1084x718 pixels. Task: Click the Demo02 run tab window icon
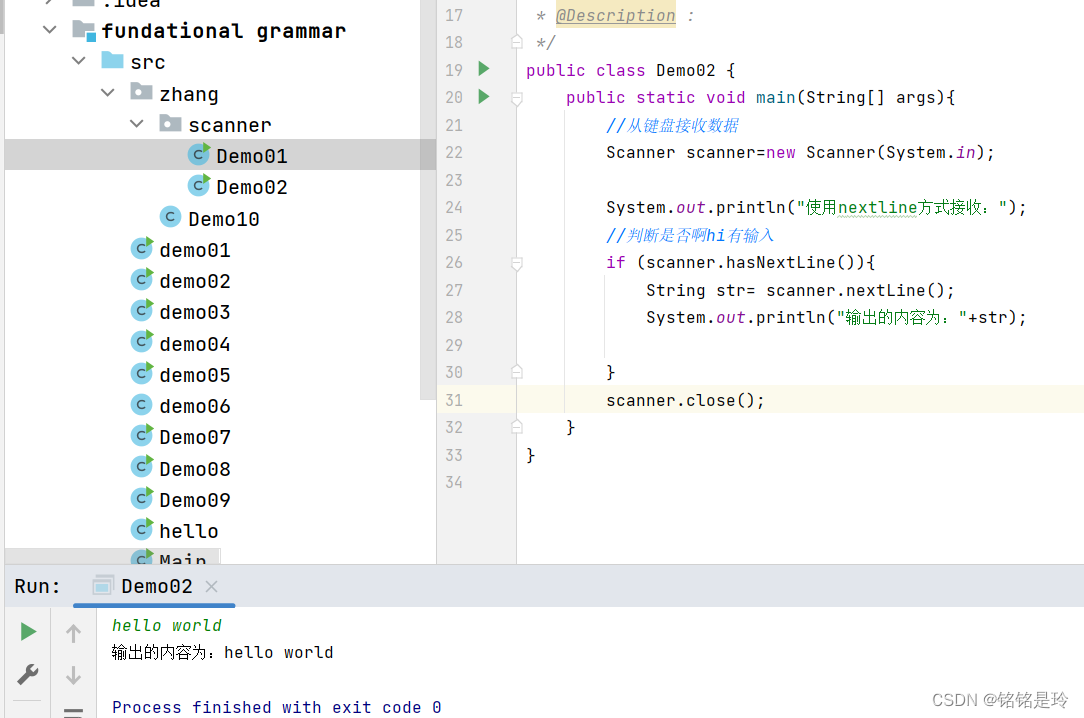tap(102, 586)
